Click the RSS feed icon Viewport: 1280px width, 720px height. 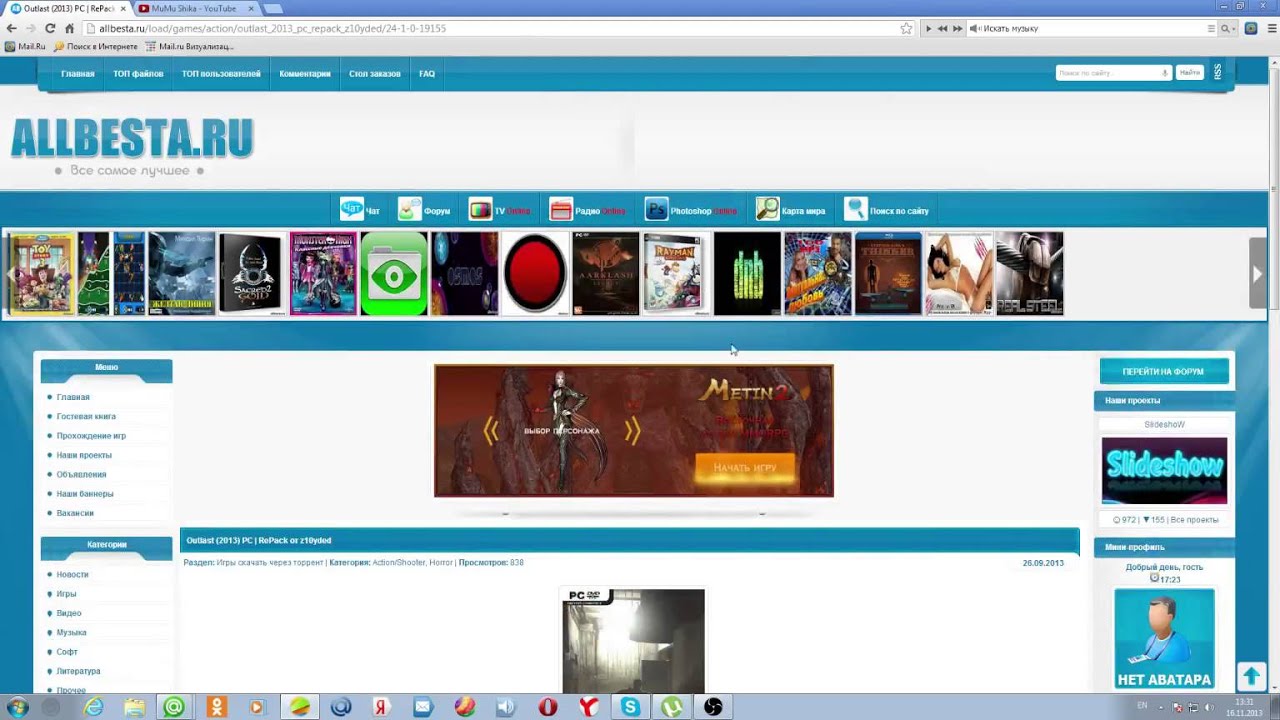click(x=1217, y=72)
